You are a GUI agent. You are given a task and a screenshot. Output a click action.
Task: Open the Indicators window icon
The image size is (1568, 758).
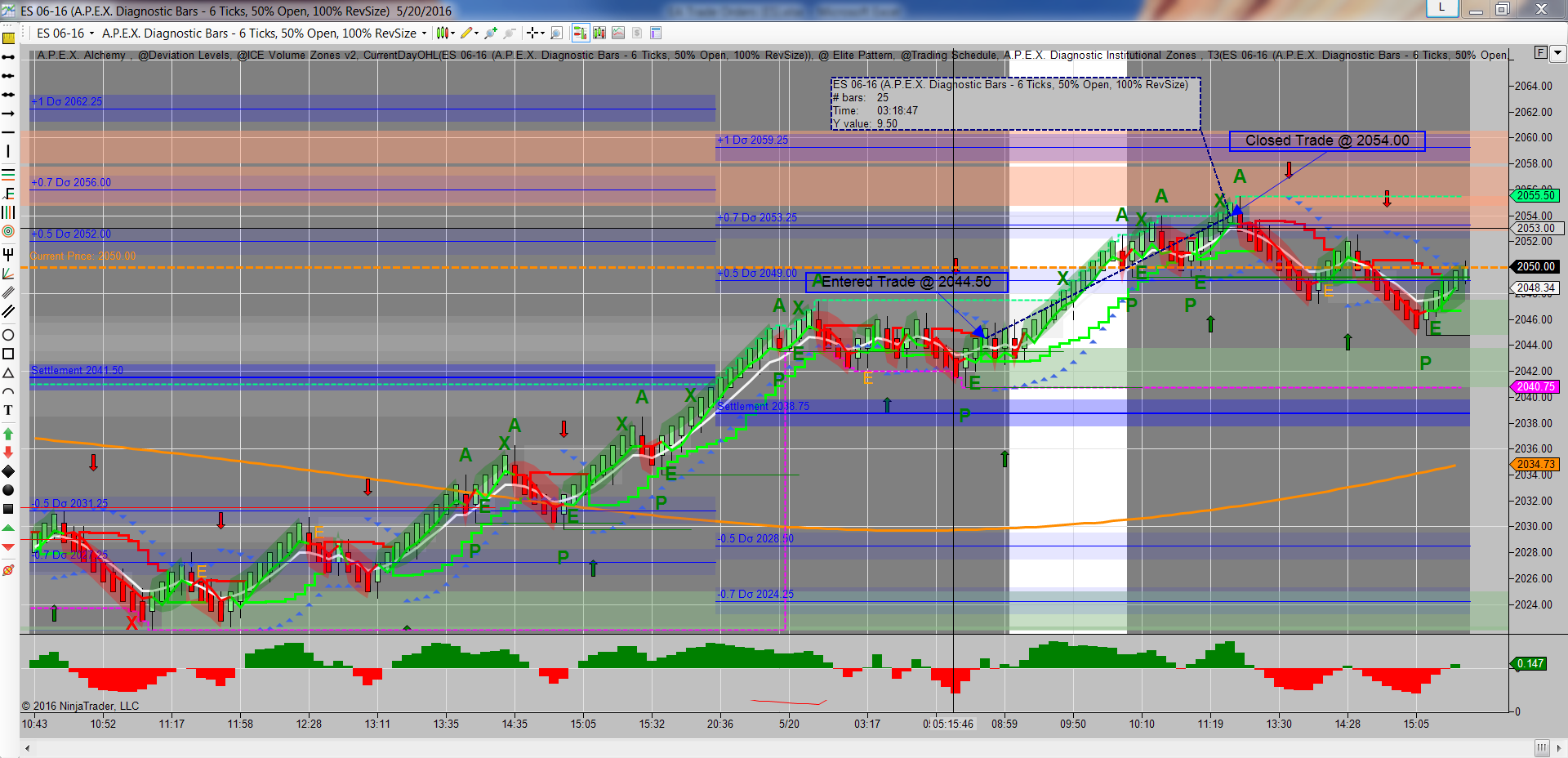[618, 33]
